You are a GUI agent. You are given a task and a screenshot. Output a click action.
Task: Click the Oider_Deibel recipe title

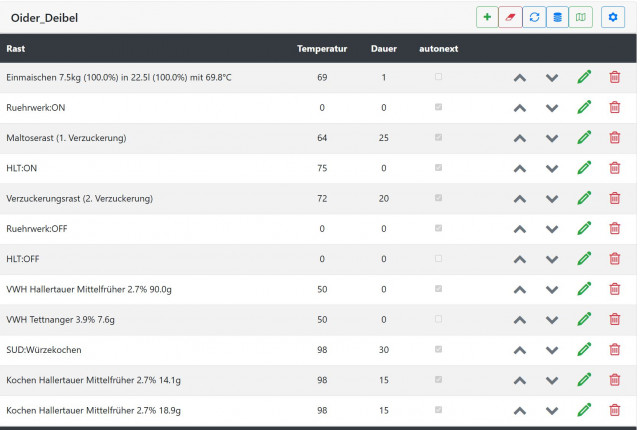pyautogui.click(x=44, y=18)
